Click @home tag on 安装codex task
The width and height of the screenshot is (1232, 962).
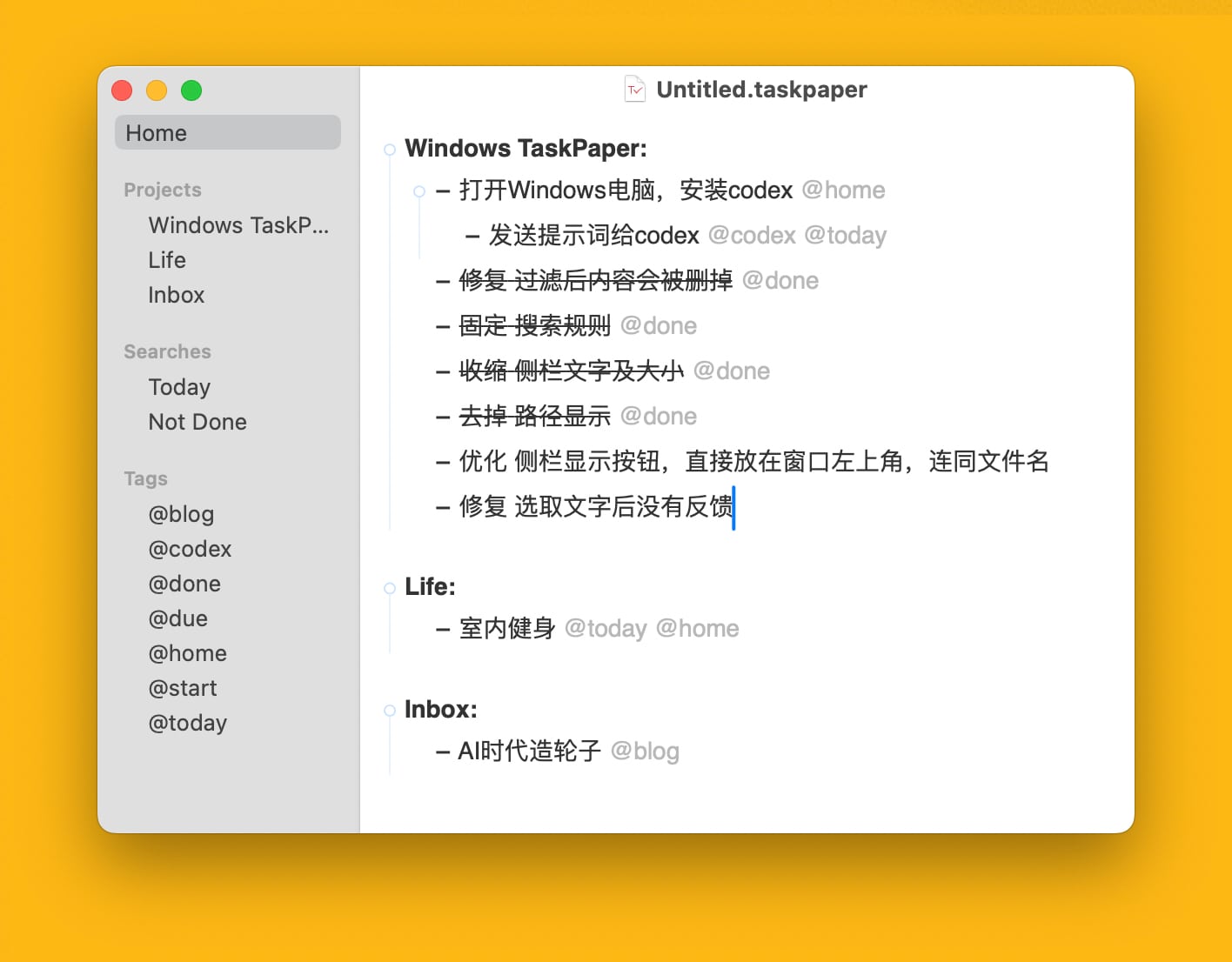tap(843, 190)
